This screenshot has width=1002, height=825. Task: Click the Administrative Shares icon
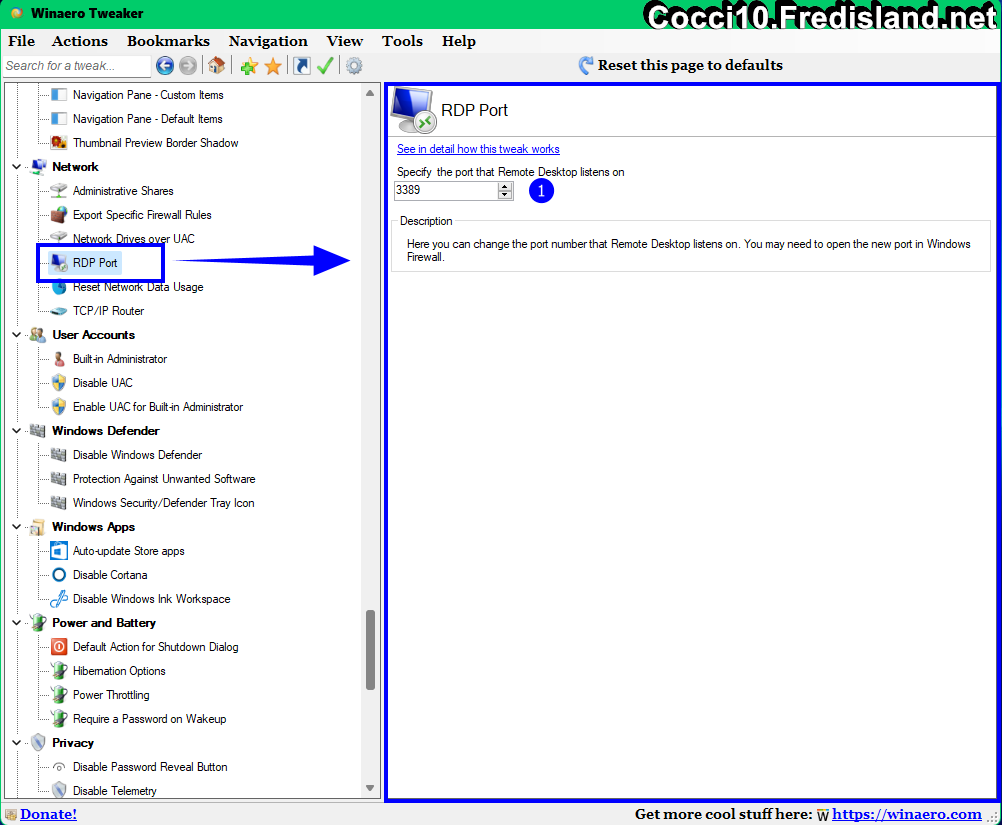(x=59, y=190)
